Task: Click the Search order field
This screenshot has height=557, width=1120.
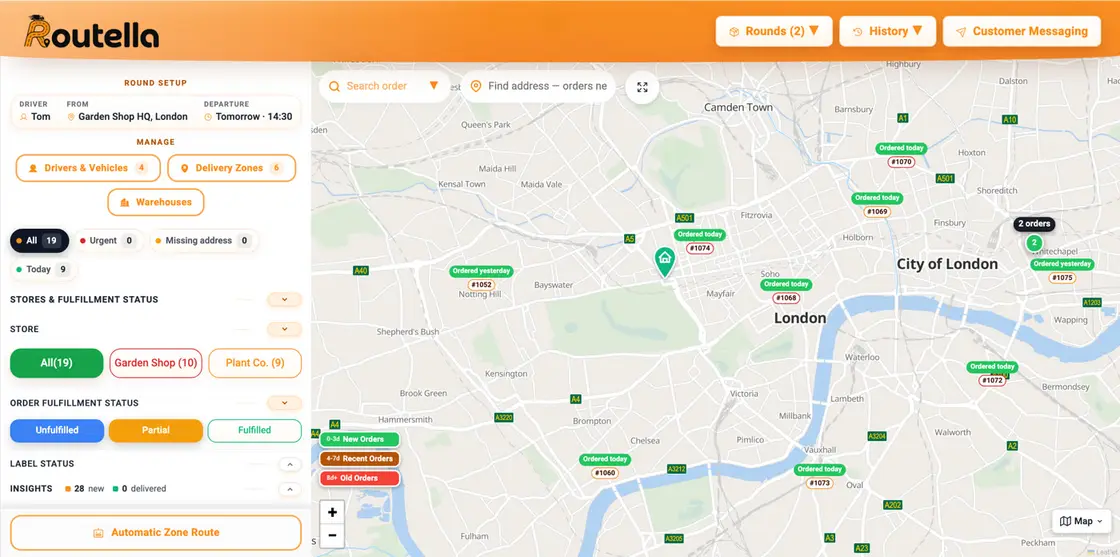Action: 384,86
